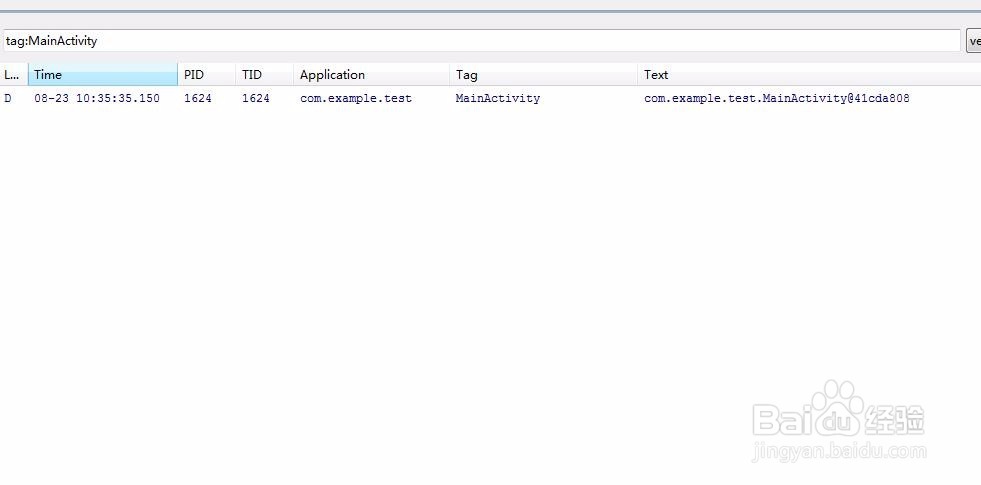Sort logs by the Time column header
Viewport: 981px width, 485px height.
(103, 74)
